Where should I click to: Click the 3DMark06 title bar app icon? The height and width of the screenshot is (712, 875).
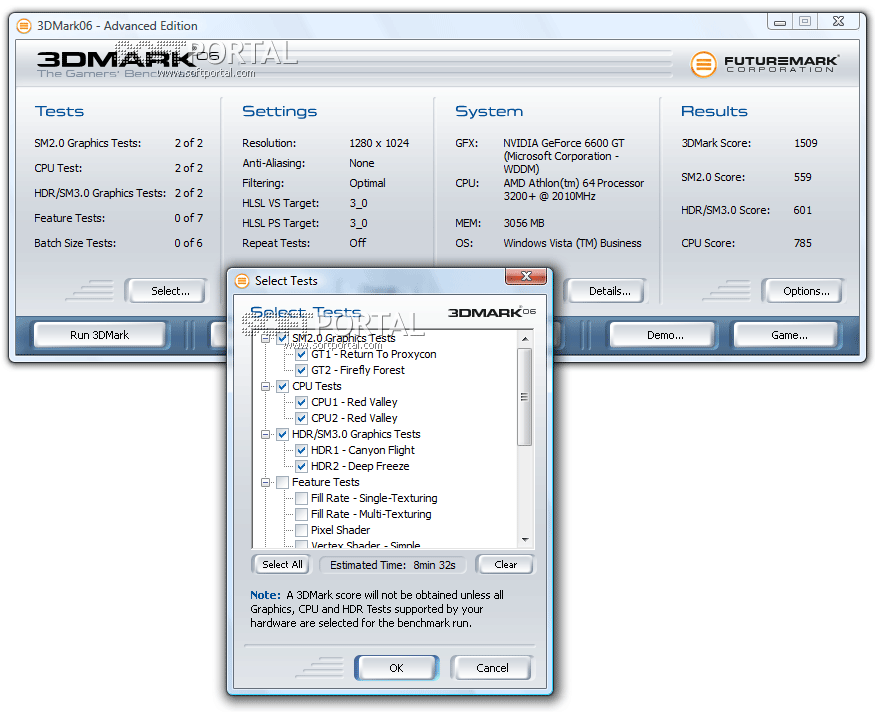[24, 26]
